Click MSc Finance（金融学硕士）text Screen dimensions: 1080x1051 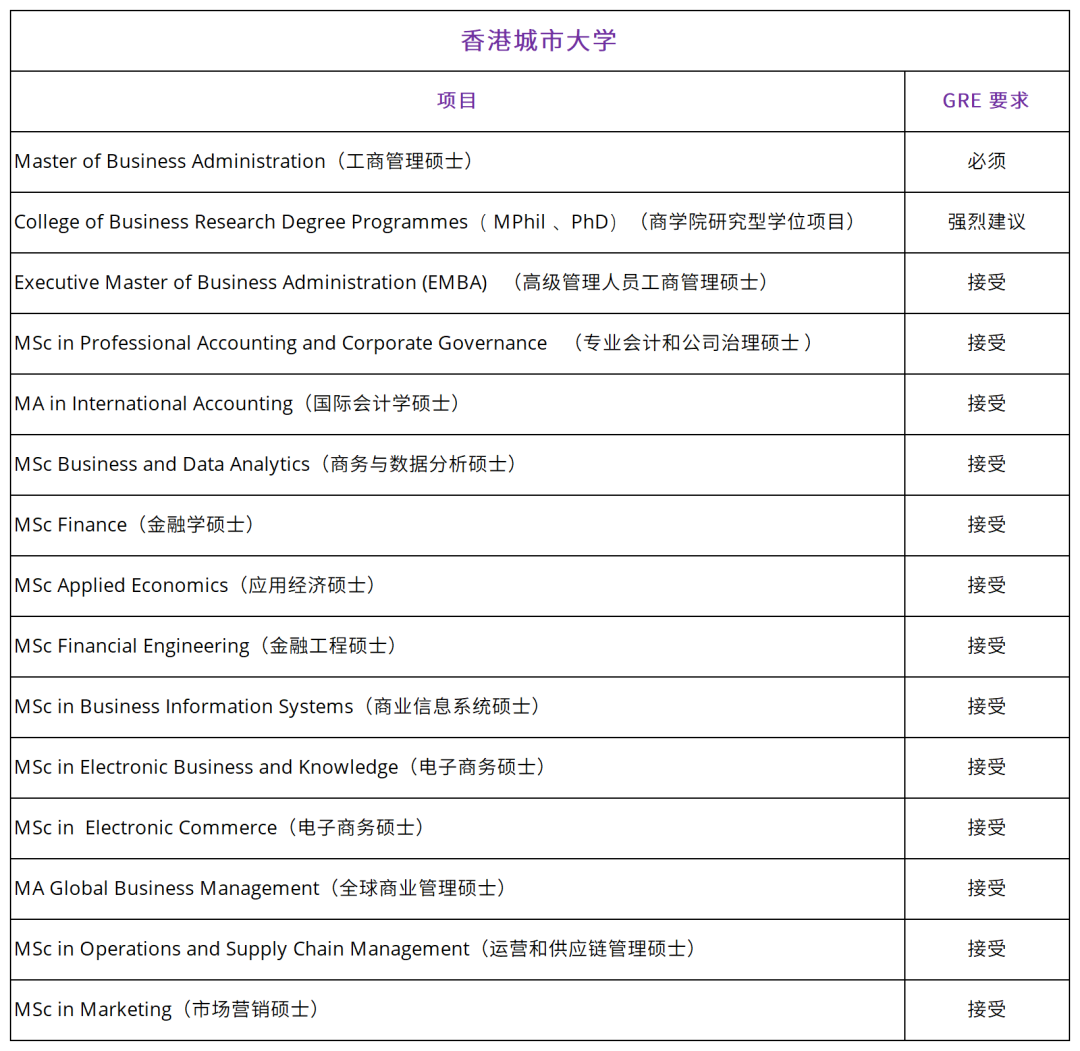click(x=135, y=525)
